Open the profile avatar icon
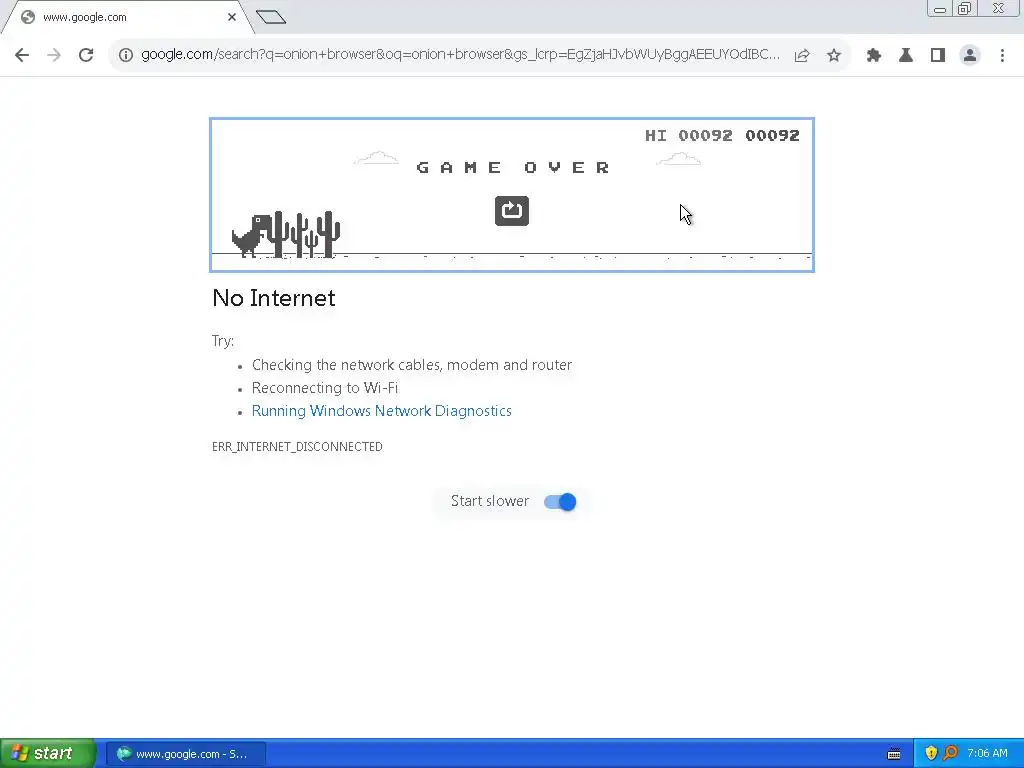Screen dimensions: 1024x768 [x=970, y=56]
